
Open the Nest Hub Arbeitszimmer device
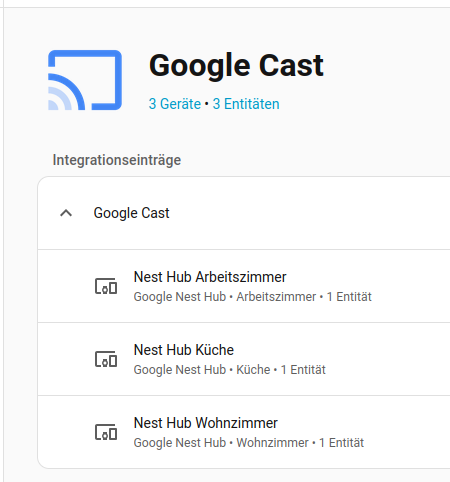(x=210, y=277)
